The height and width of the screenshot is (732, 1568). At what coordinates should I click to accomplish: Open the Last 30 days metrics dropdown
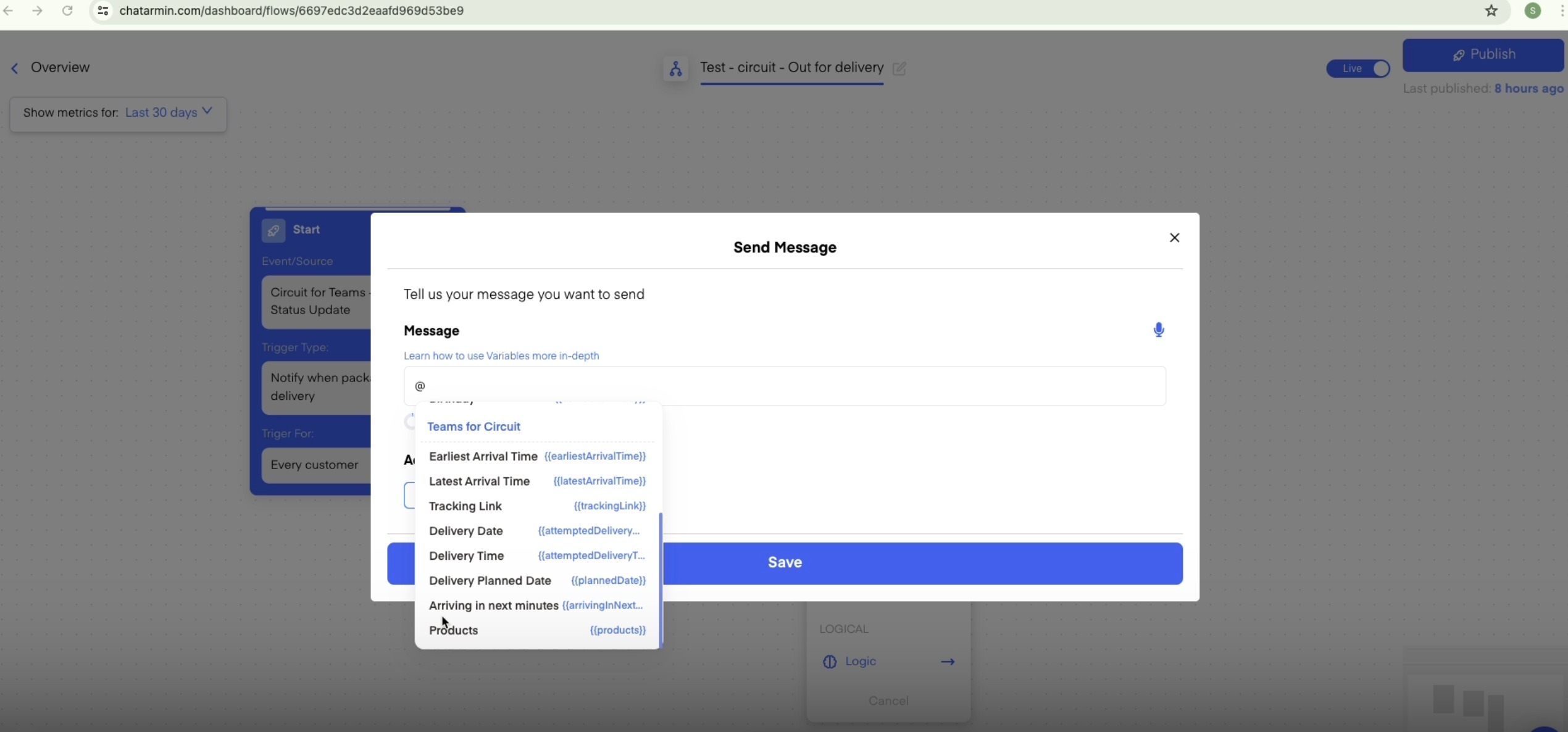coord(169,112)
